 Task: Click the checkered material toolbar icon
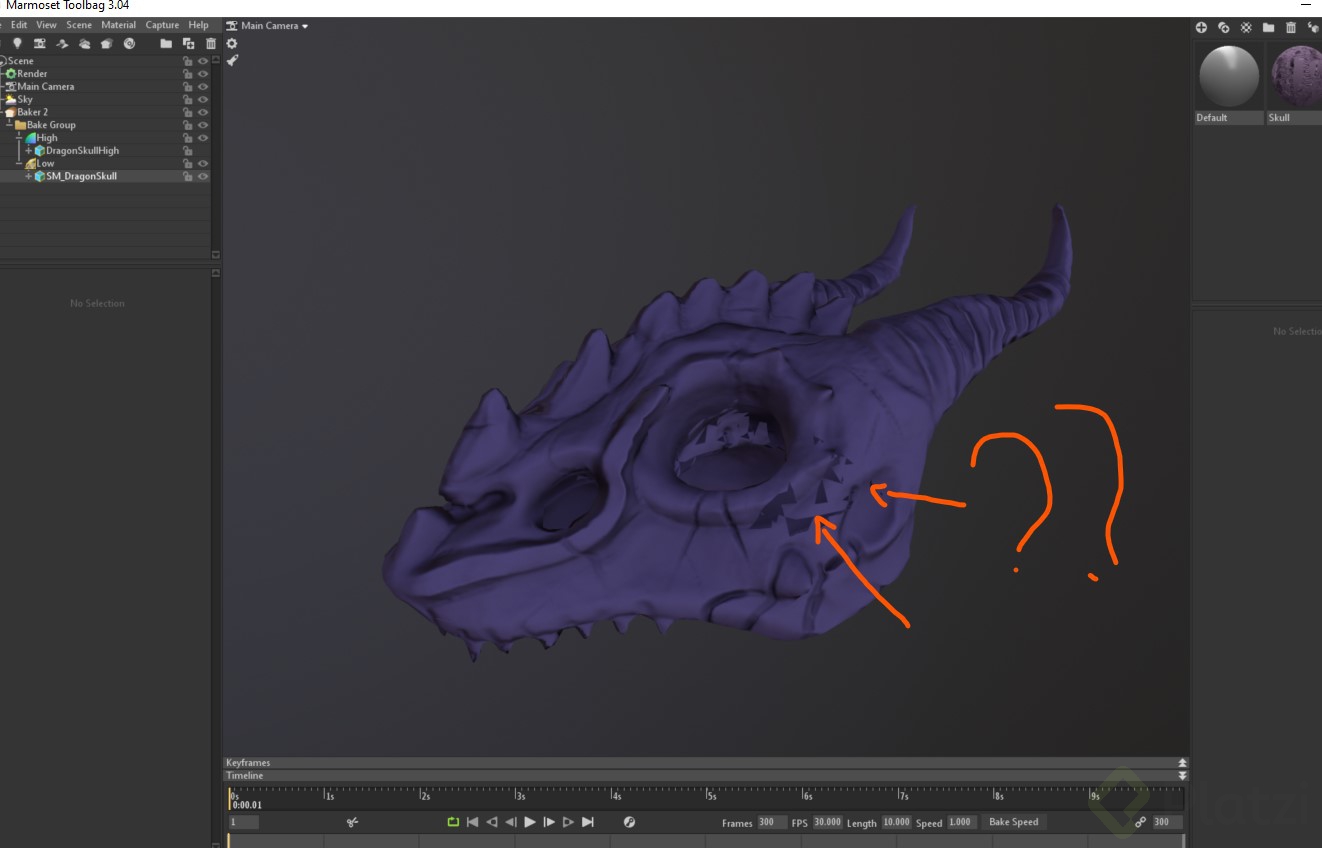1246,27
